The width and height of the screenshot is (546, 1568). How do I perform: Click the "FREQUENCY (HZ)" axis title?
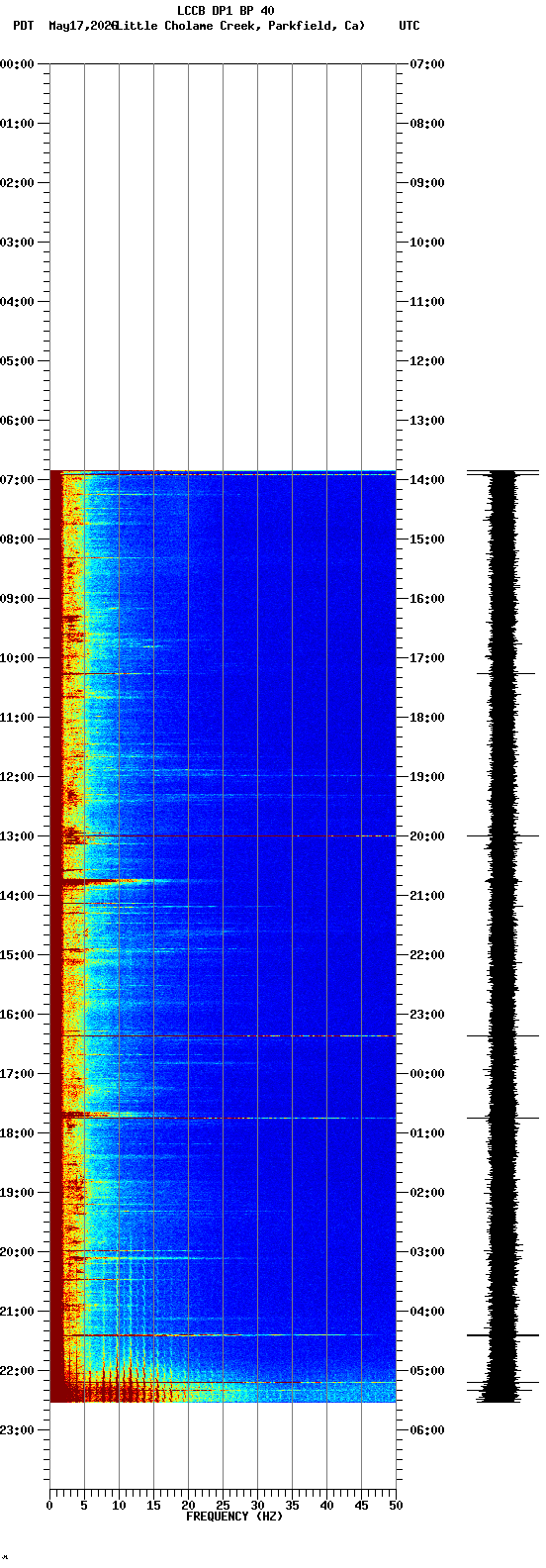(234, 1517)
